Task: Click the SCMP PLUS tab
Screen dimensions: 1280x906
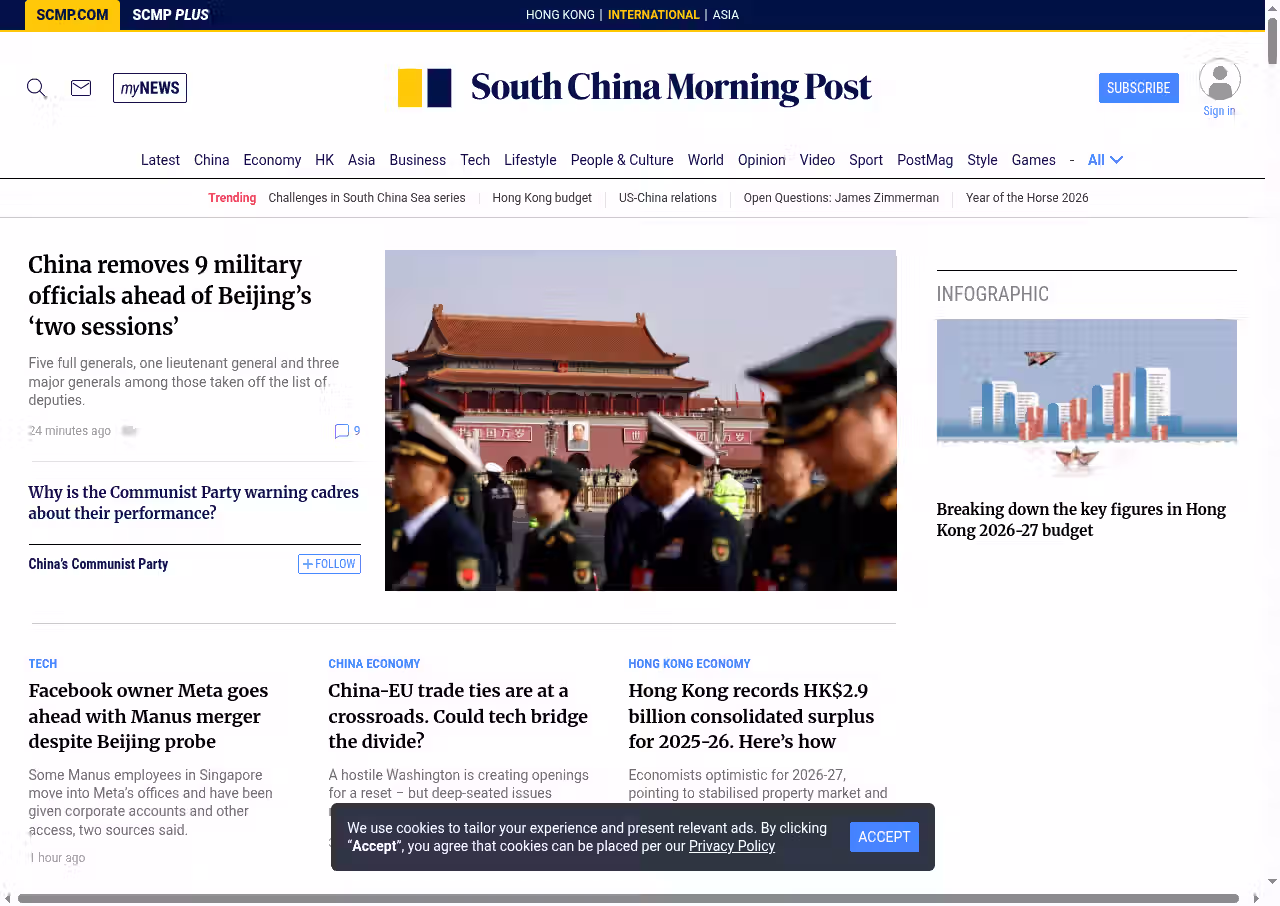Action: click(x=170, y=15)
